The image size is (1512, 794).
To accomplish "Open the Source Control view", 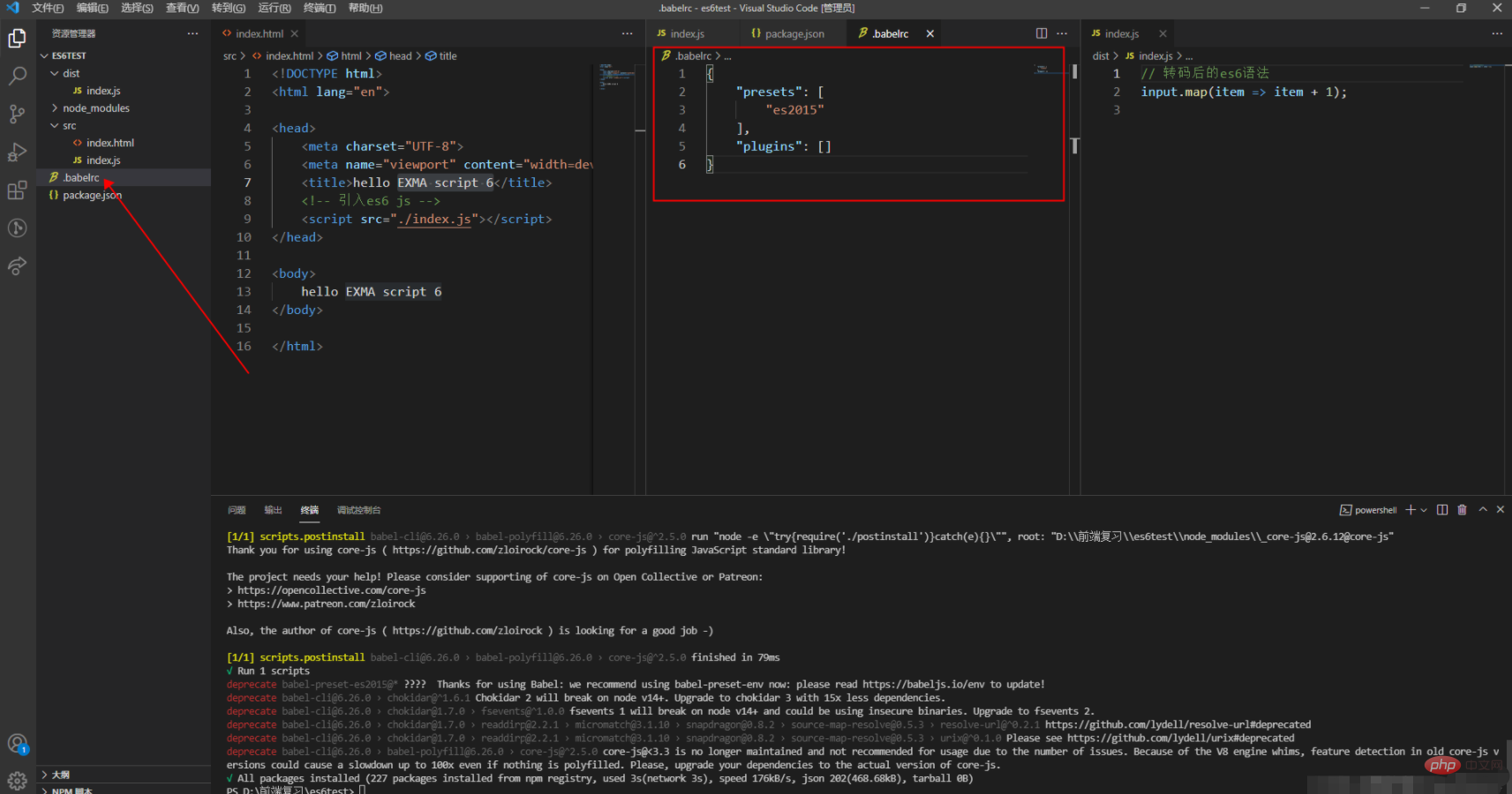I will click(17, 114).
